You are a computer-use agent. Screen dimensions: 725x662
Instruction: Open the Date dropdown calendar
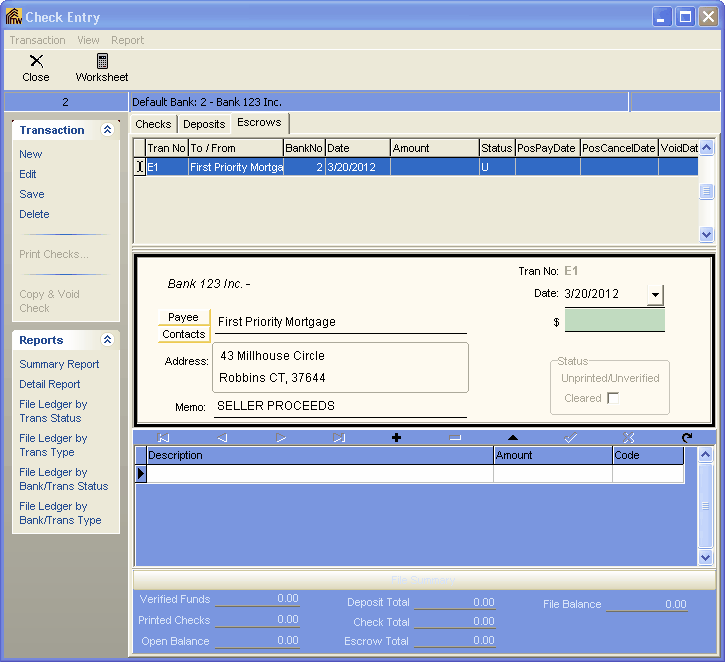tap(655, 294)
